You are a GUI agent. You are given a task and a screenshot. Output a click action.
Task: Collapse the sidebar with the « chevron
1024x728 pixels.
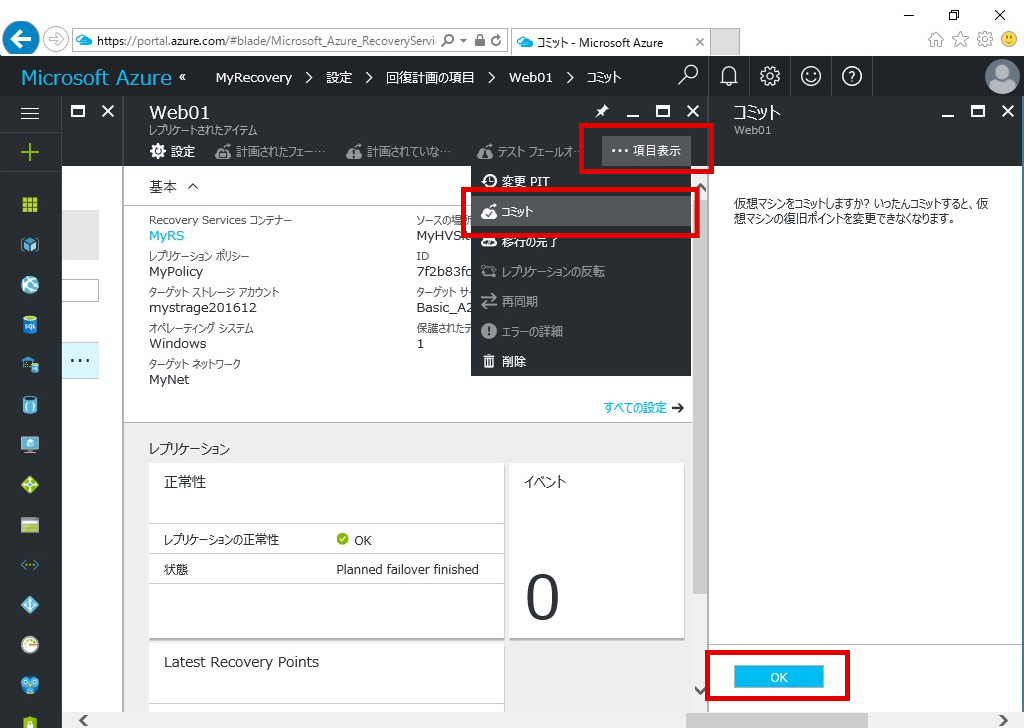[x=183, y=76]
